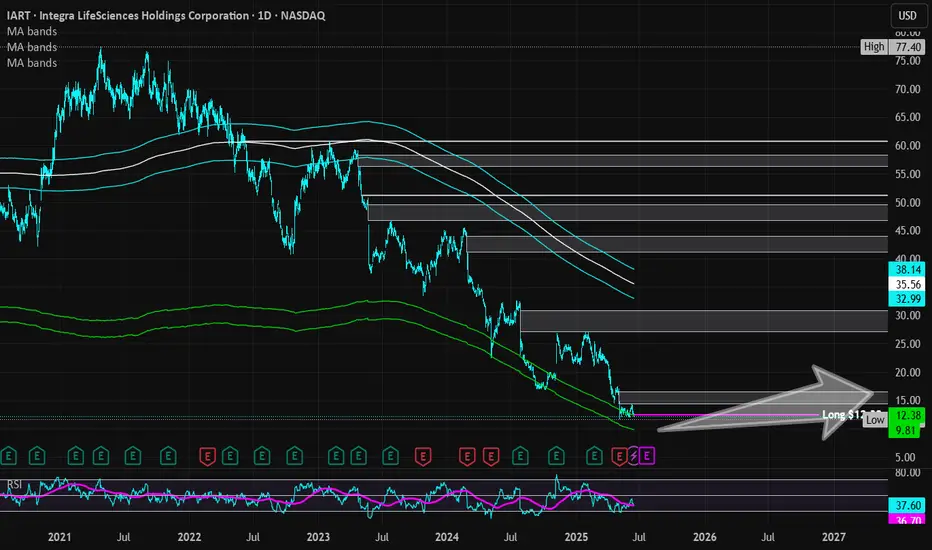This screenshot has width=932, height=550.
Task: Click the magenta 36.70 RSI average label
Action: pyautogui.click(x=907, y=520)
